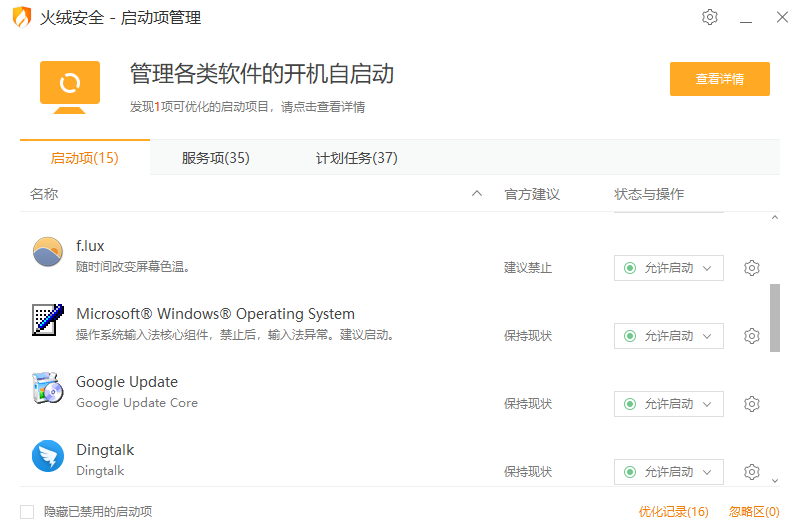This screenshot has height=527, width=807.
Task: Click green status indicator in Dingtalk row
Action: click(x=629, y=471)
